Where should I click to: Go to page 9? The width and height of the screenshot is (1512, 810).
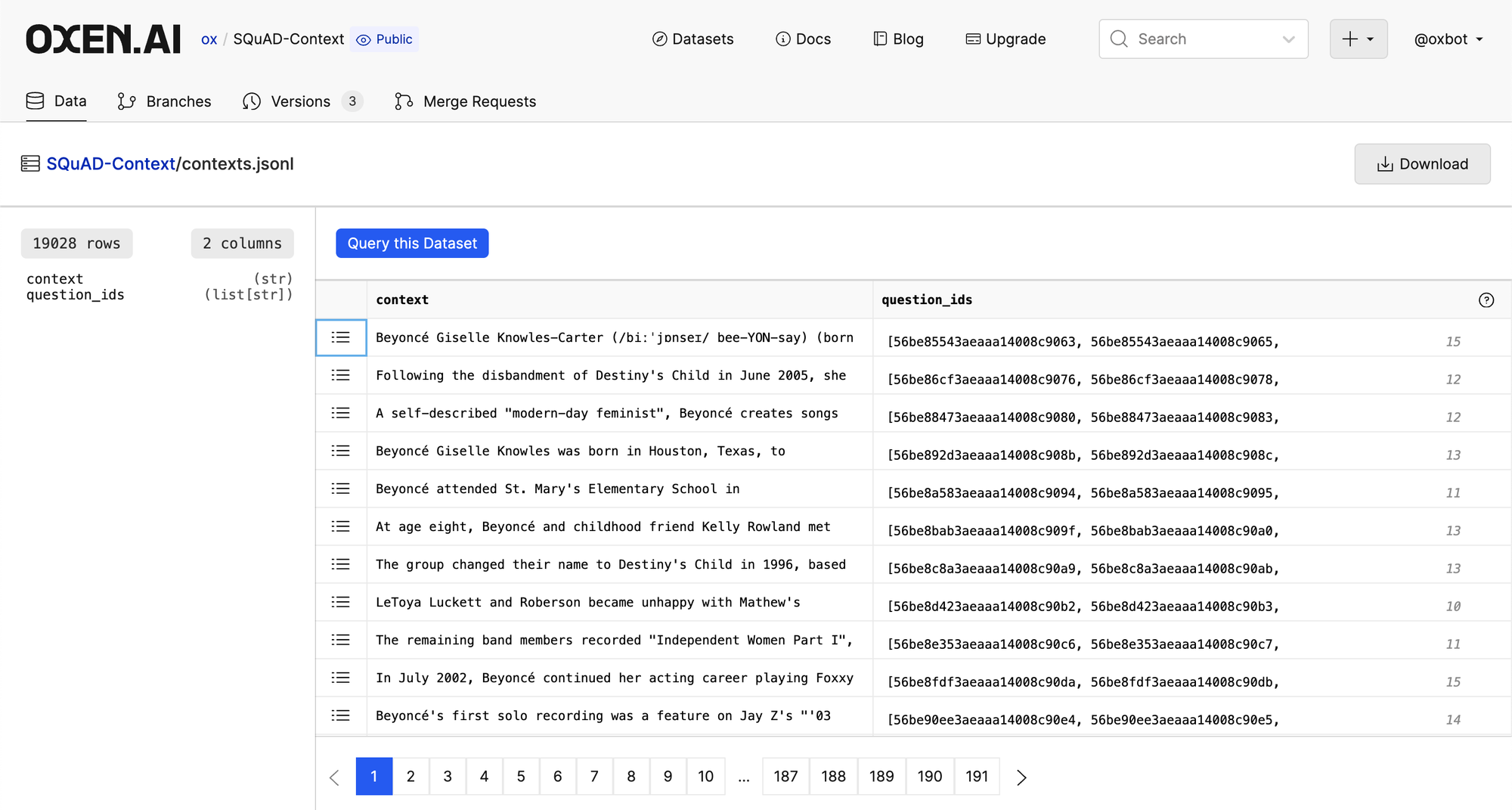click(x=668, y=777)
